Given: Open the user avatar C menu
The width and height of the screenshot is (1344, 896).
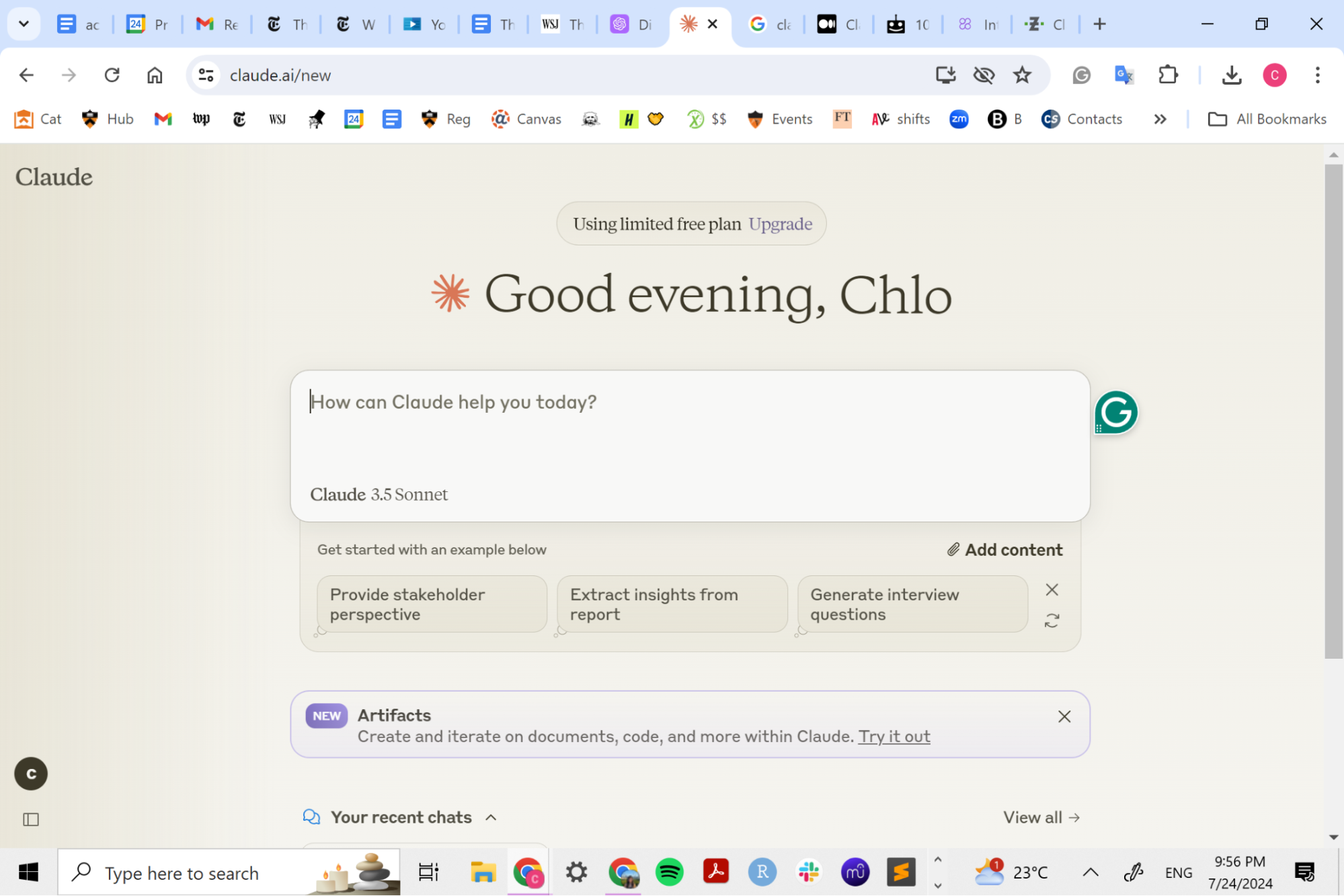Looking at the screenshot, I should tap(31, 774).
